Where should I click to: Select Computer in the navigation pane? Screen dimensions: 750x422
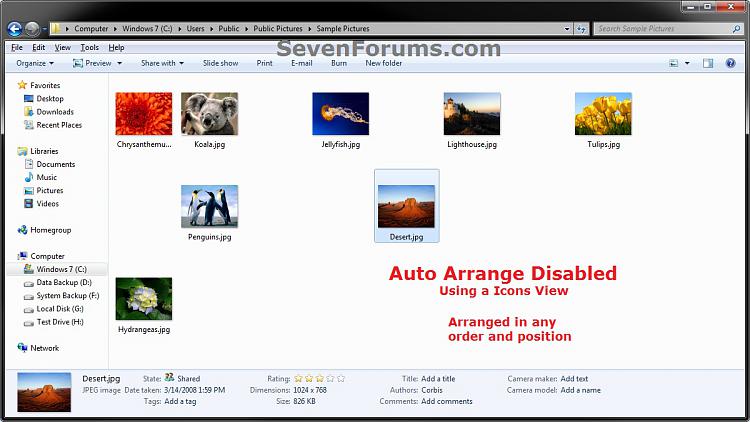pyautogui.click(x=47, y=256)
